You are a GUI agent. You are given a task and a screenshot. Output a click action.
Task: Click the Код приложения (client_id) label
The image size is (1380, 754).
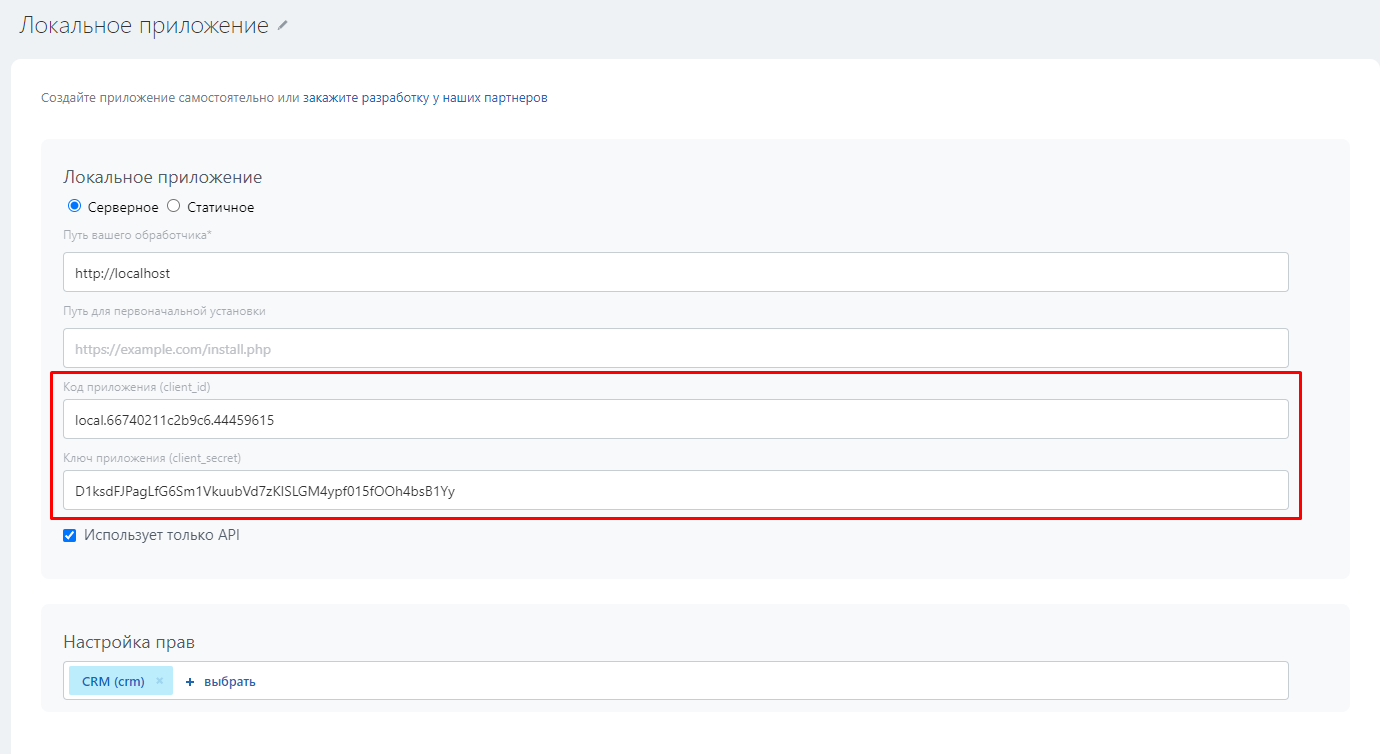137,386
